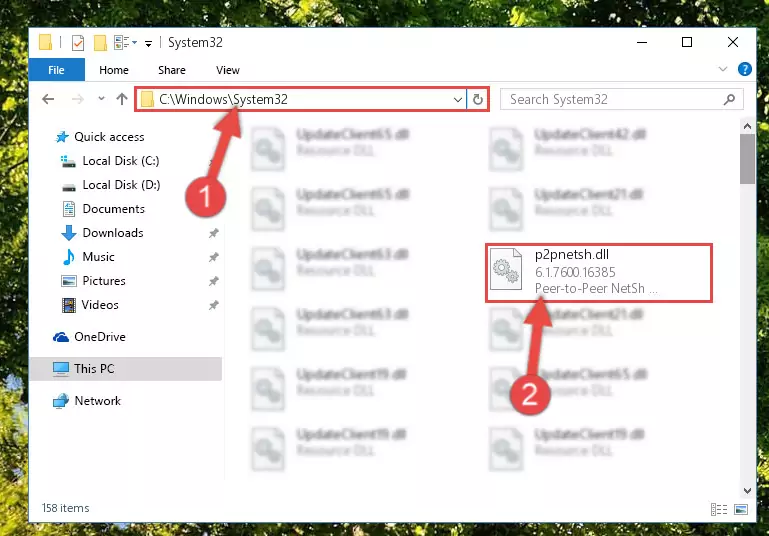Switch to Details view in the status bar
This screenshot has height=536, width=769.
719,510
